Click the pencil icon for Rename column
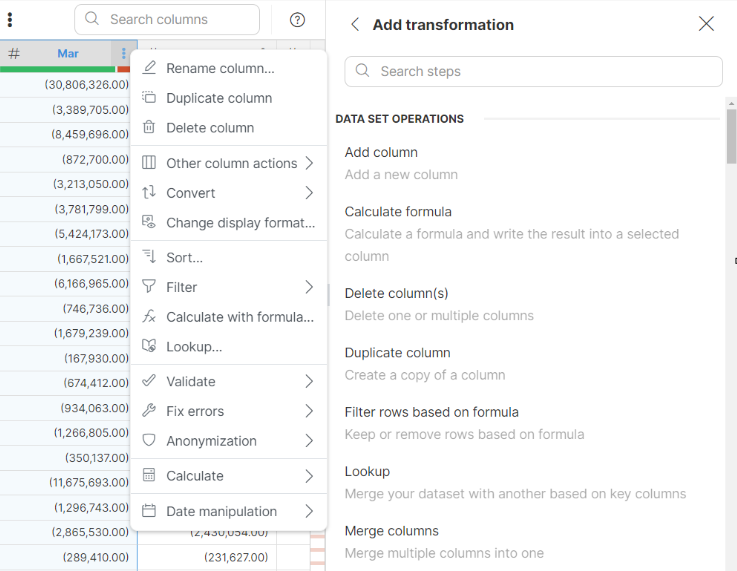The height and width of the screenshot is (571, 737). (149, 68)
